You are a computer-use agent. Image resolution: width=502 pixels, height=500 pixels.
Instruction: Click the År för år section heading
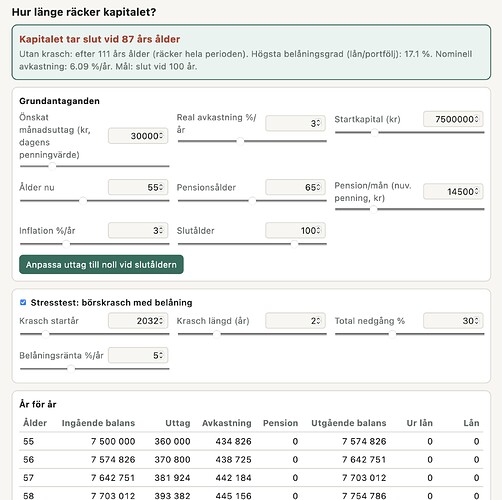pos(38,404)
